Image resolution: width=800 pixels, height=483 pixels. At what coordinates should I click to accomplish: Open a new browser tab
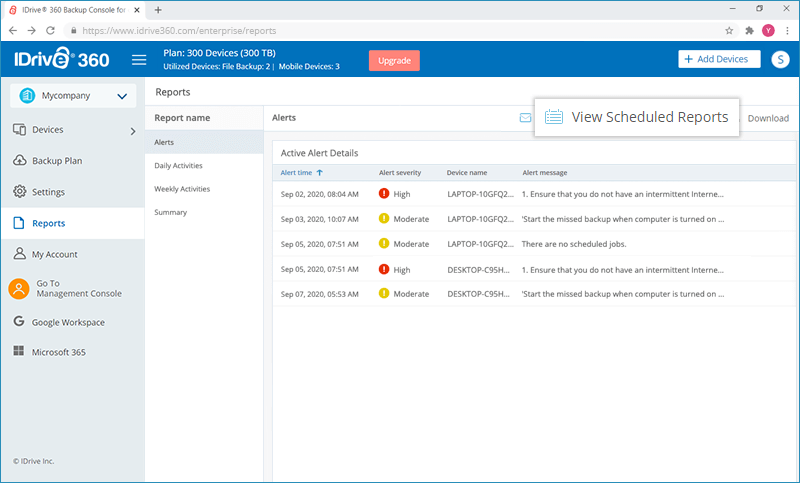coord(158,10)
